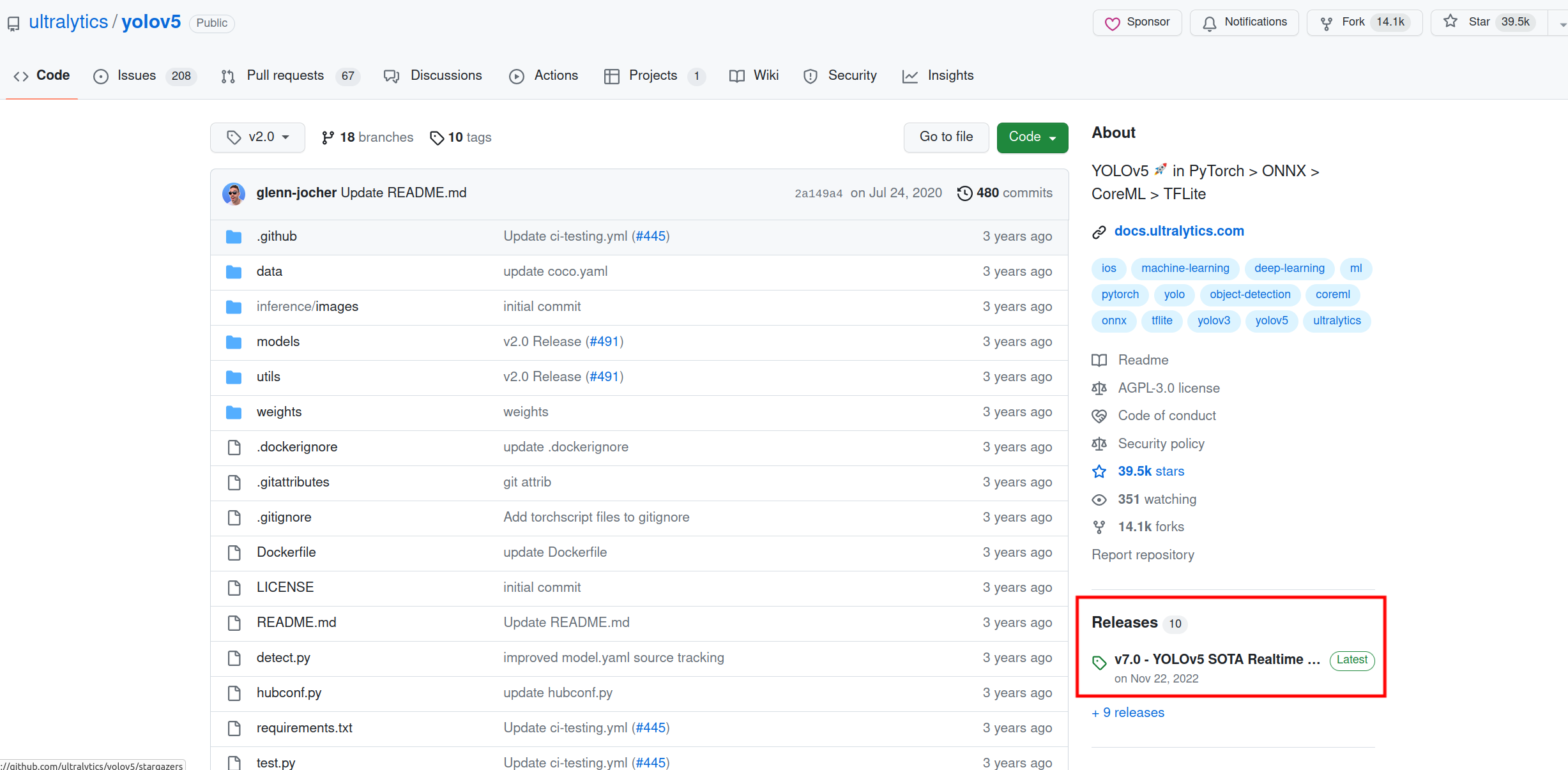Click the utils folder icon
Screen dimensions: 1568x770
tap(234, 377)
